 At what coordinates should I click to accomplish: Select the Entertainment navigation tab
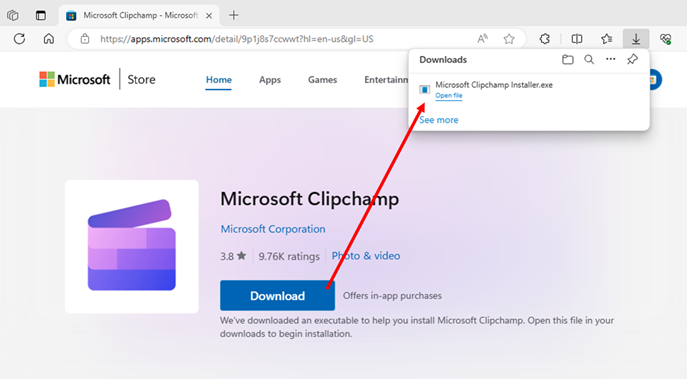click(386, 80)
